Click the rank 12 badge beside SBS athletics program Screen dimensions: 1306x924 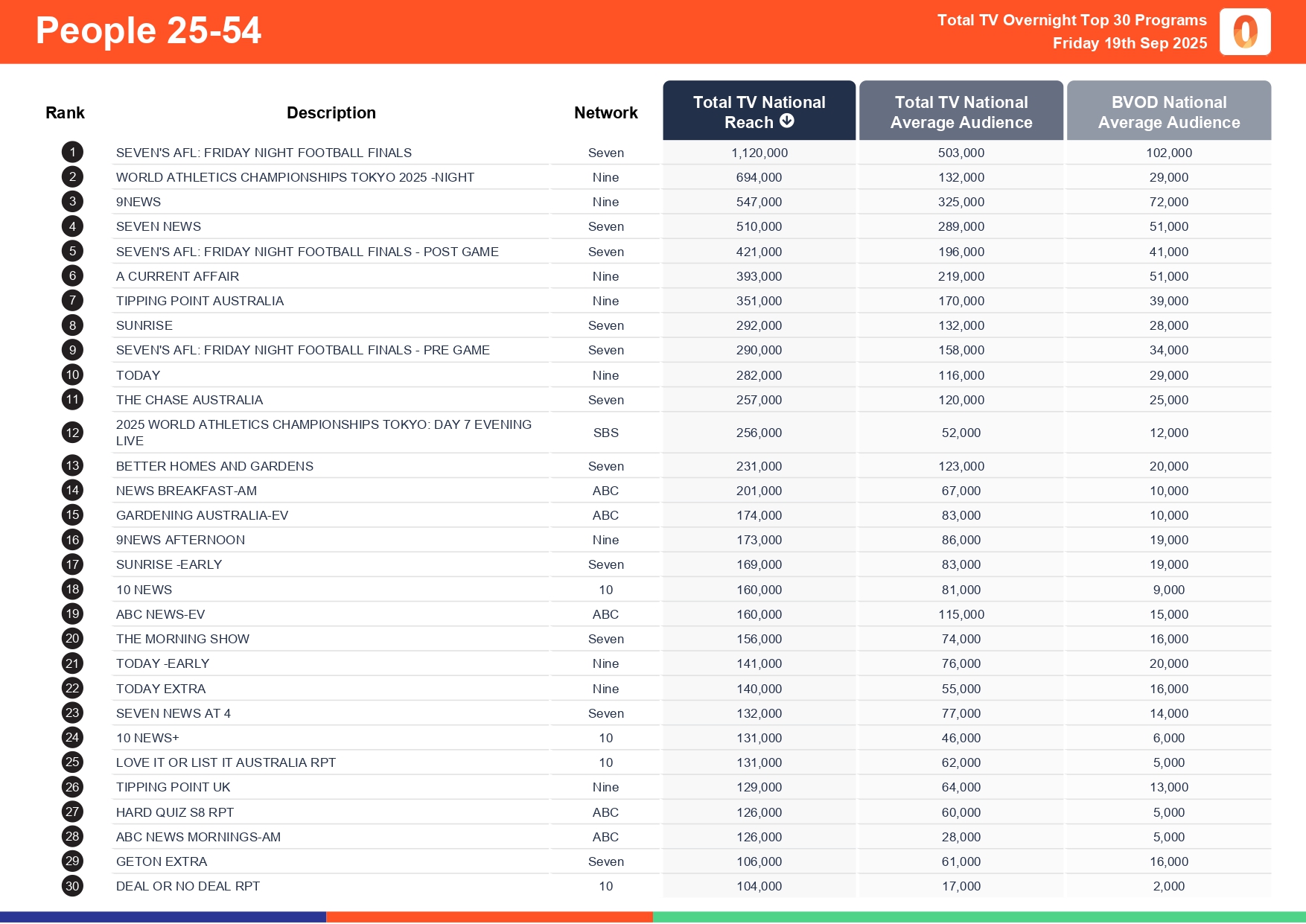[x=71, y=432]
